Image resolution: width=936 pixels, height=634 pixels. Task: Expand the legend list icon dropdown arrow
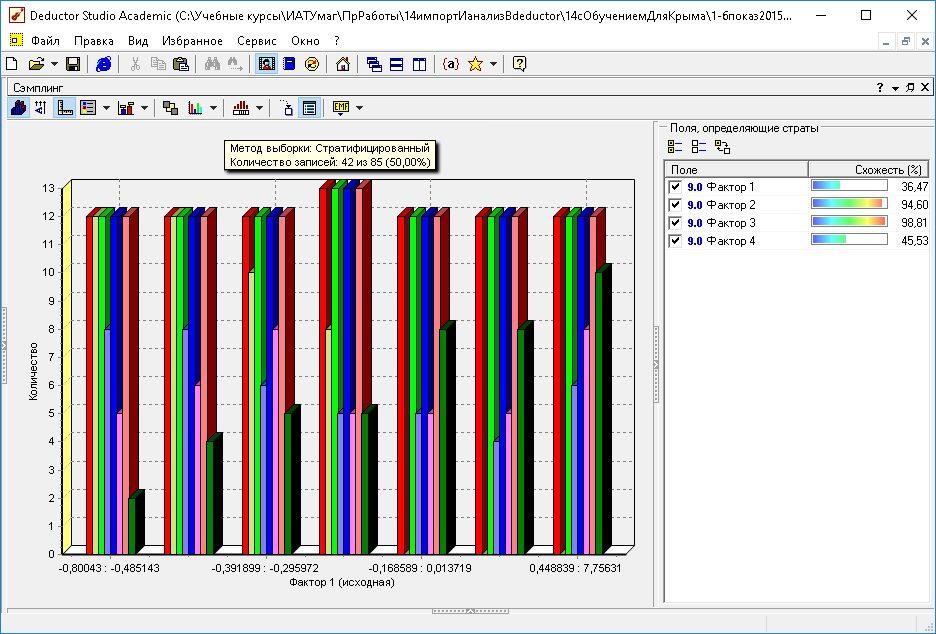point(106,108)
